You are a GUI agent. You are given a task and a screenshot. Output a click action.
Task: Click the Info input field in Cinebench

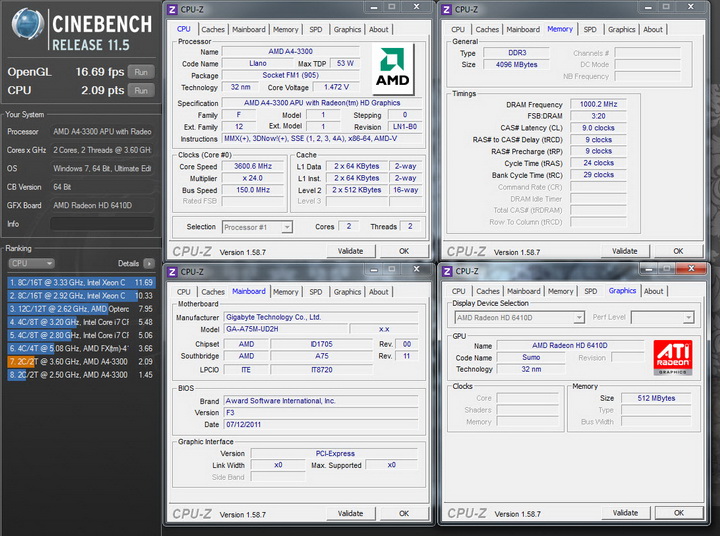[102, 224]
